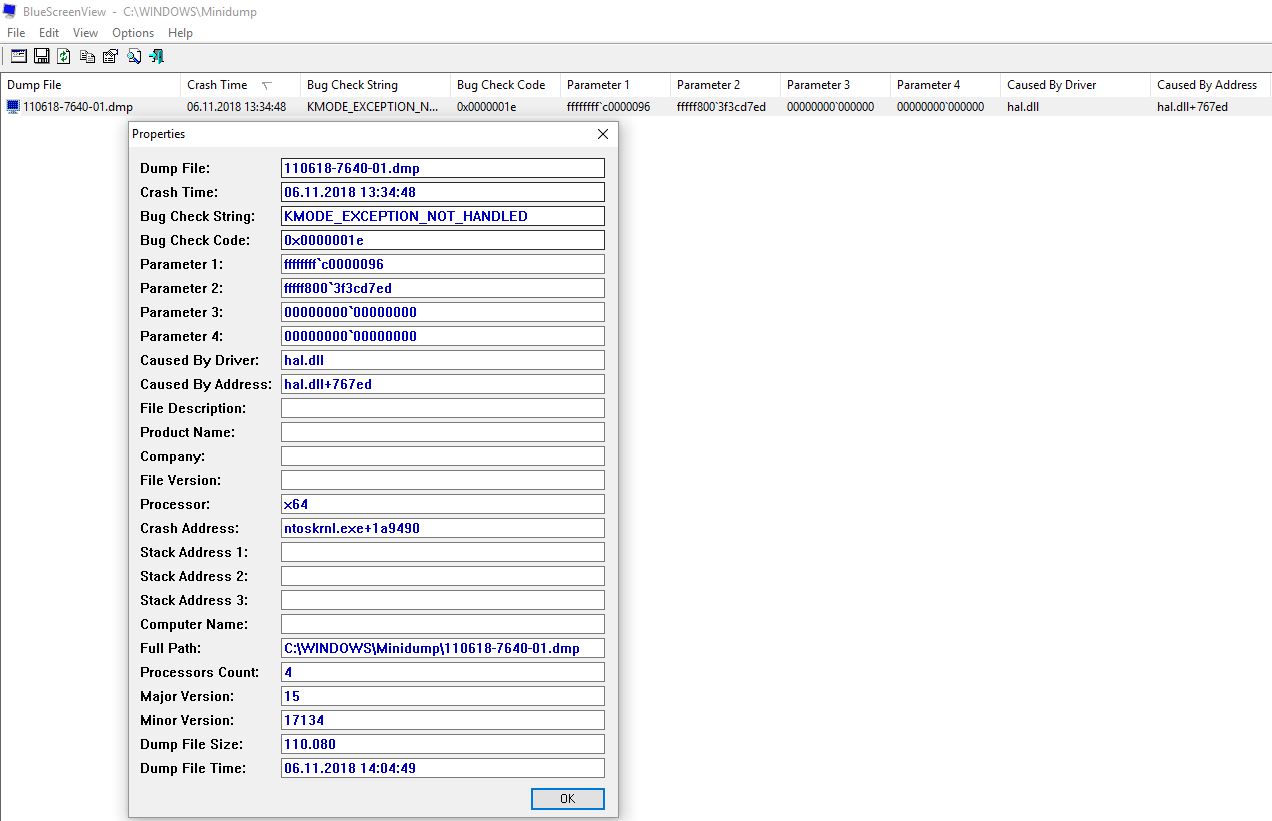Click the Full Path field in Properties
The width and height of the screenshot is (1272, 821).
click(443, 648)
